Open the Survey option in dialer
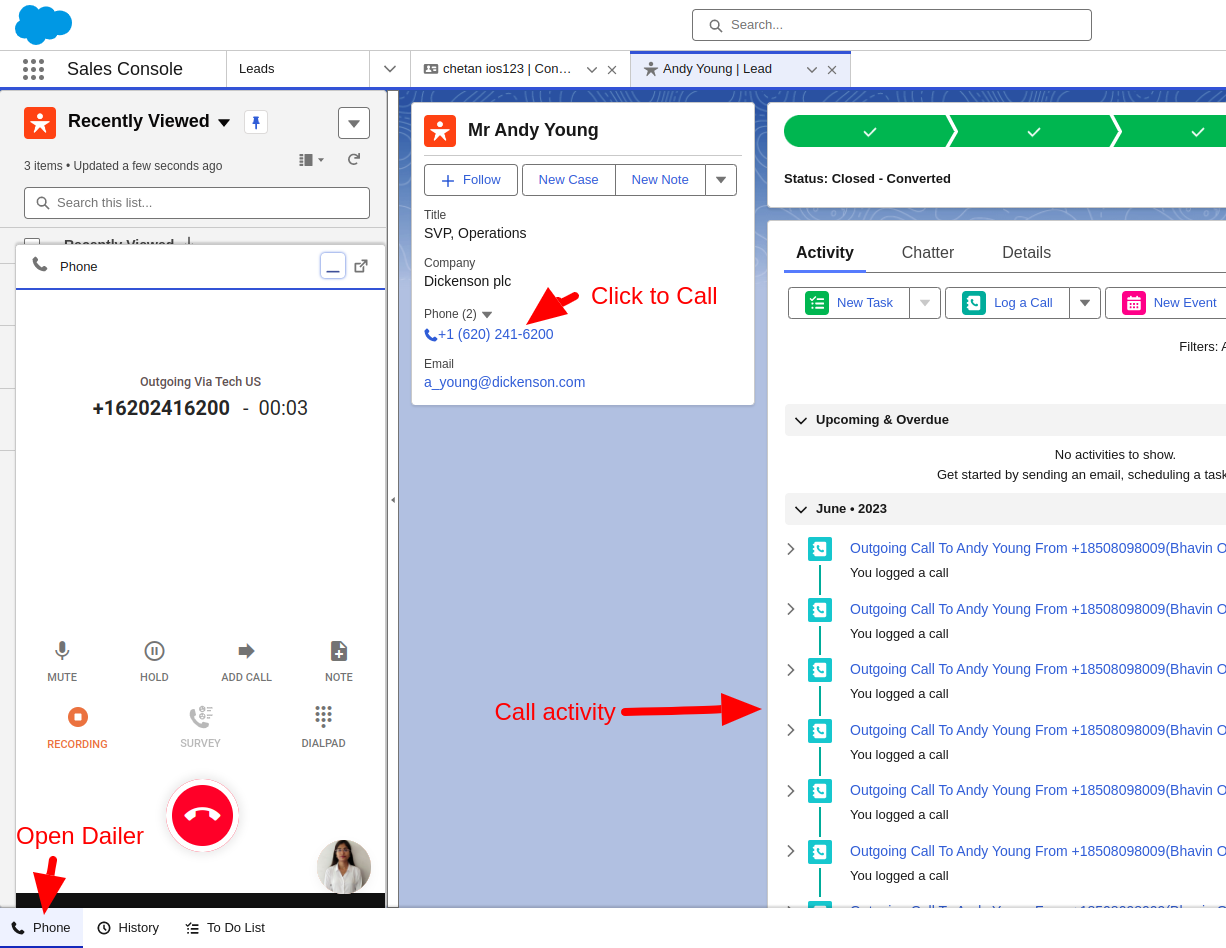The image size is (1226, 948). pyautogui.click(x=200, y=728)
